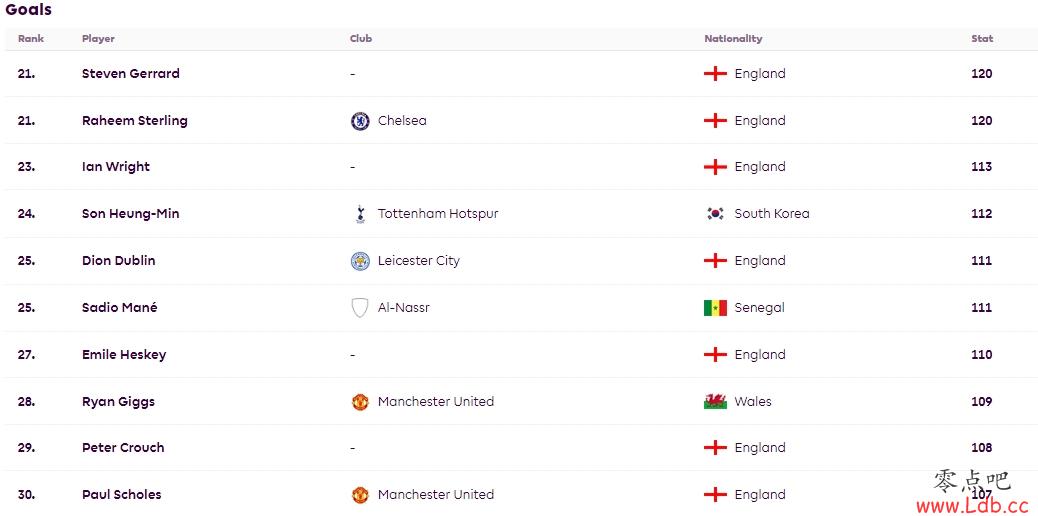Click the Tottenham Hotspur cockerel crest
The width and height of the screenshot is (1038, 516).
359,214
